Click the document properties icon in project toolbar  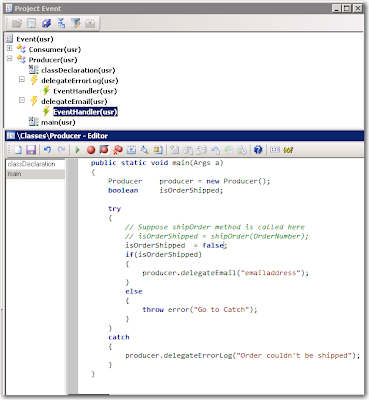tap(31, 23)
